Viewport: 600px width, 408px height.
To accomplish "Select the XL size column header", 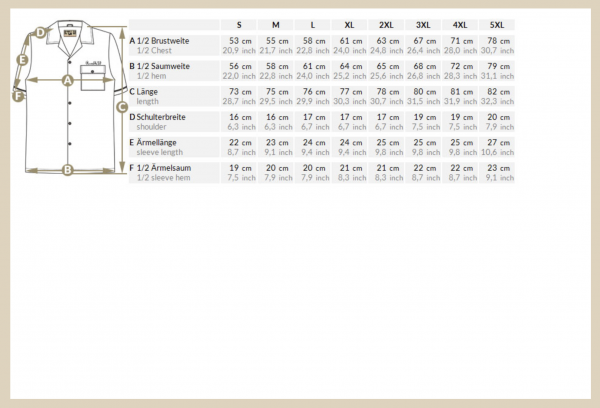I will [349, 23].
